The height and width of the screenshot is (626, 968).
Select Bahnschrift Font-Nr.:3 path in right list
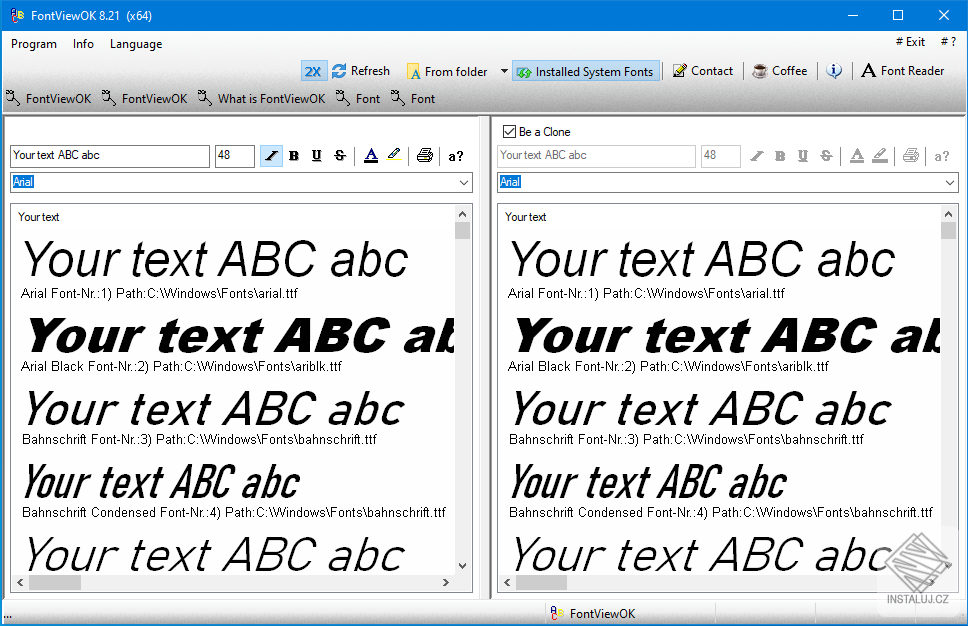click(686, 440)
